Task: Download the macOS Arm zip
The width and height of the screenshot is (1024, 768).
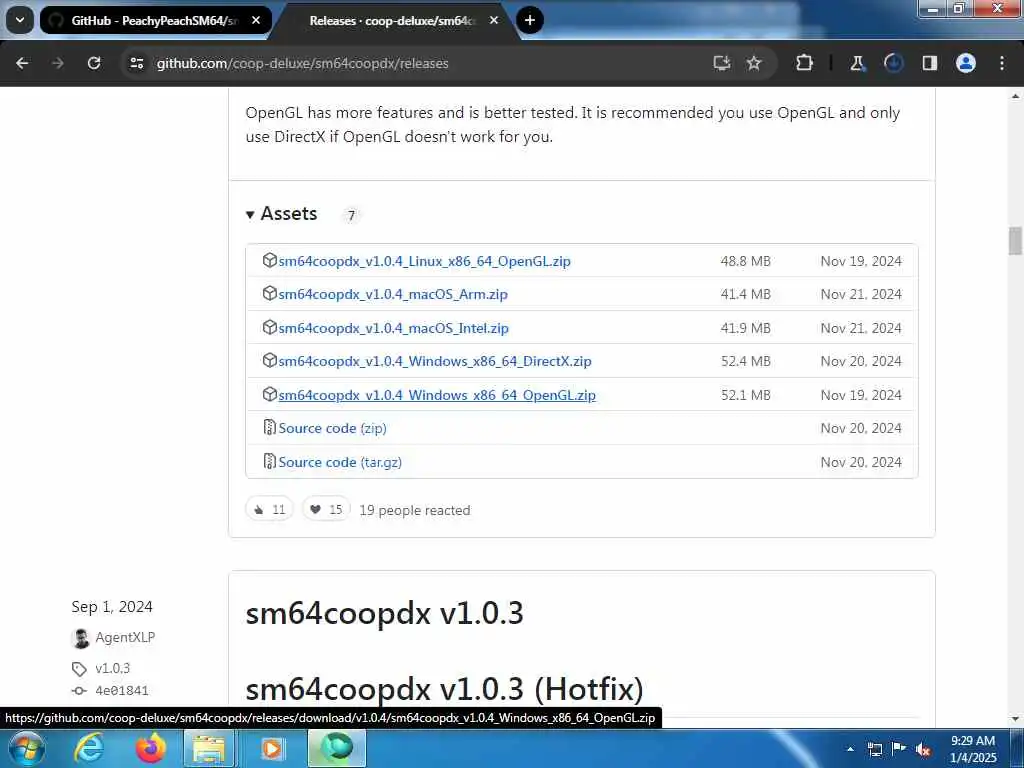Action: click(x=393, y=295)
